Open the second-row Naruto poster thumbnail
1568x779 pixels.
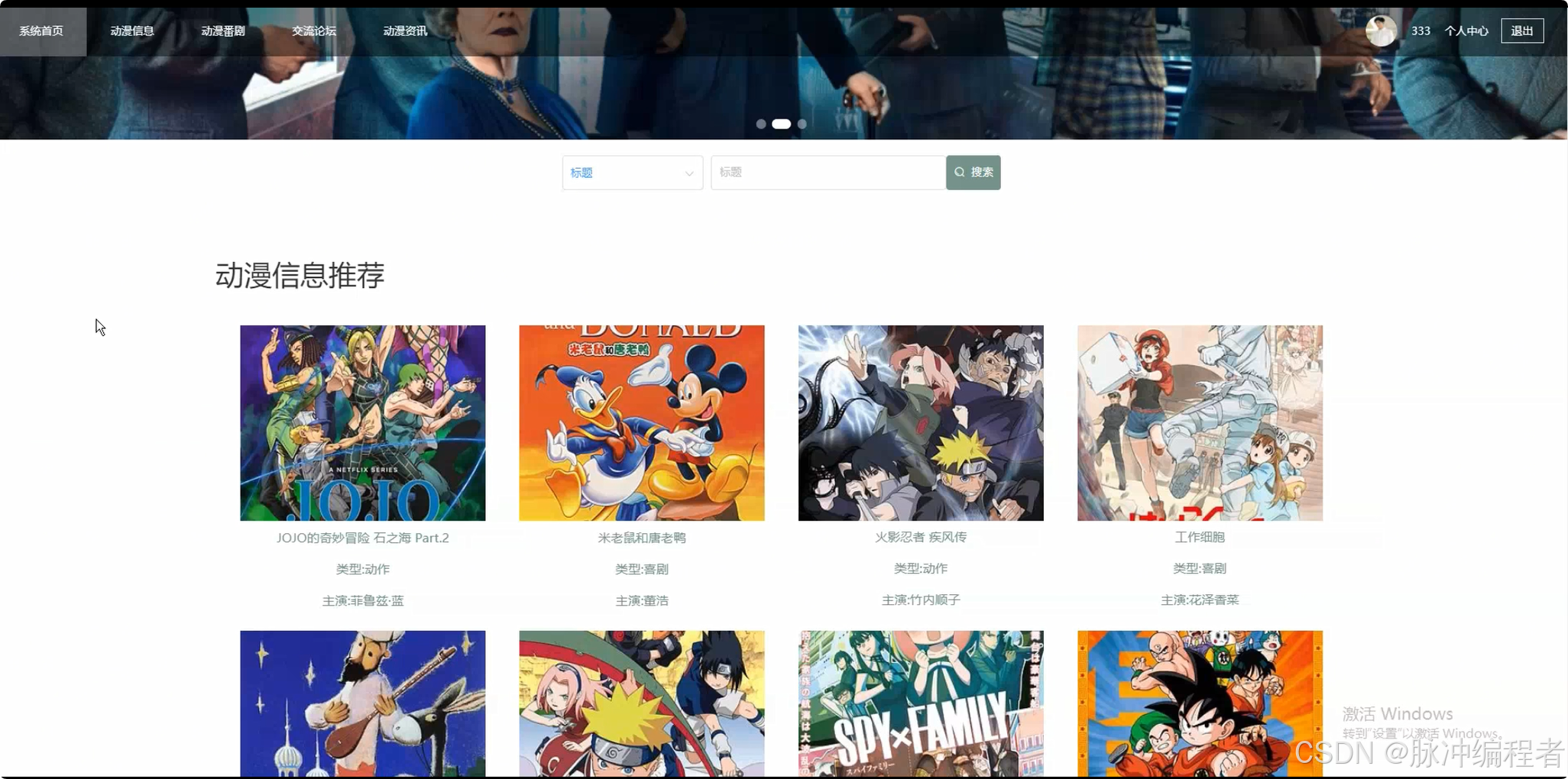(x=642, y=704)
